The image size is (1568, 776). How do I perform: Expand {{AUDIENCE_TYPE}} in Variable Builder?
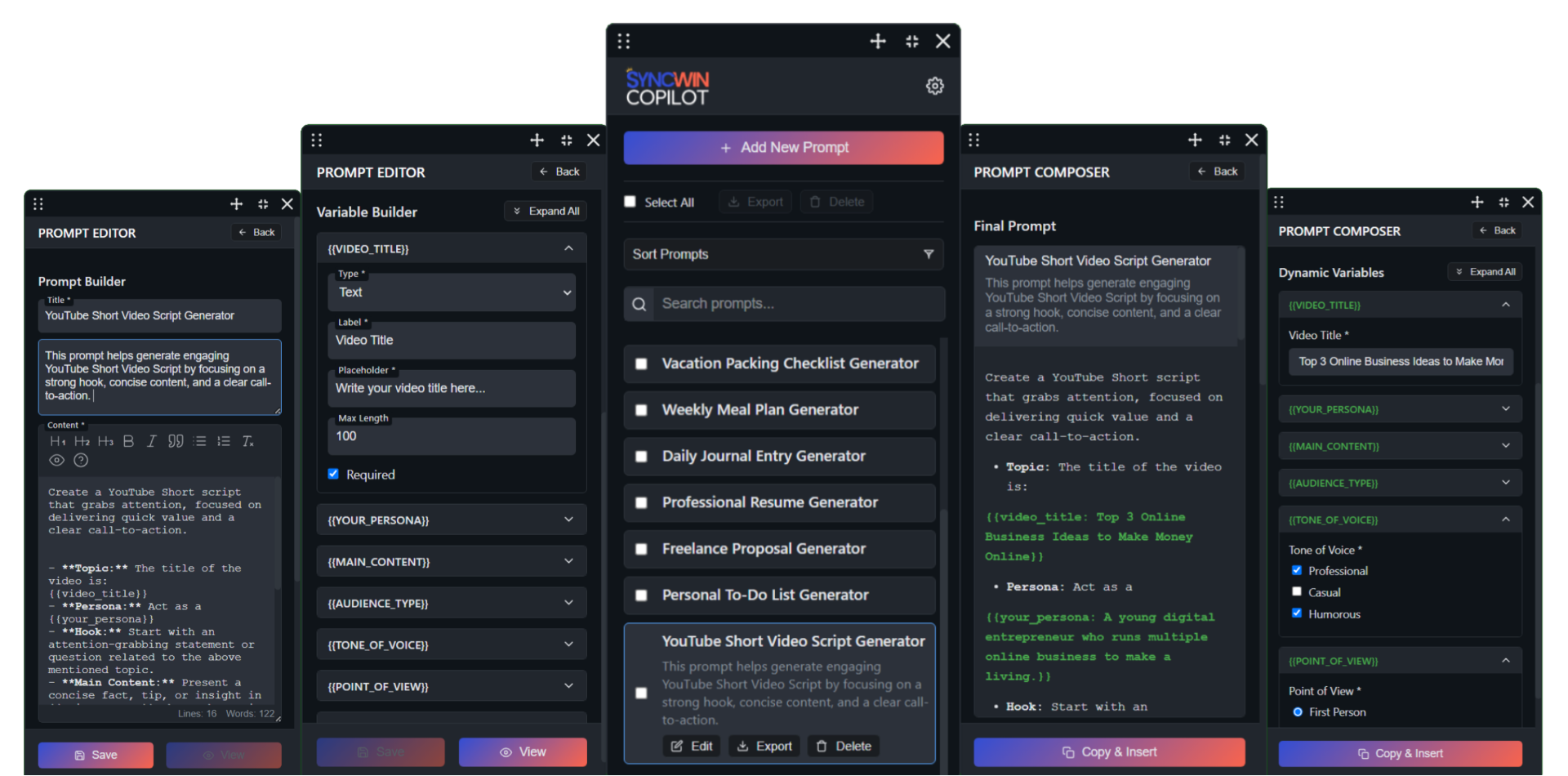pyautogui.click(x=452, y=603)
